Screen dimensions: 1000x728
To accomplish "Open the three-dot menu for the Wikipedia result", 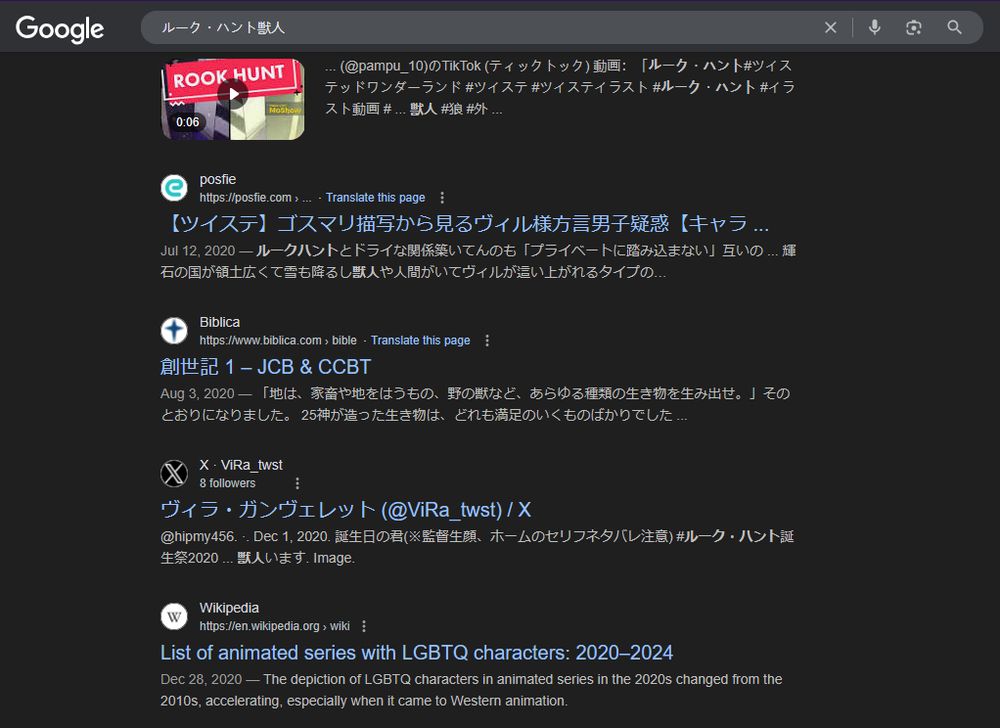I will click(x=364, y=624).
